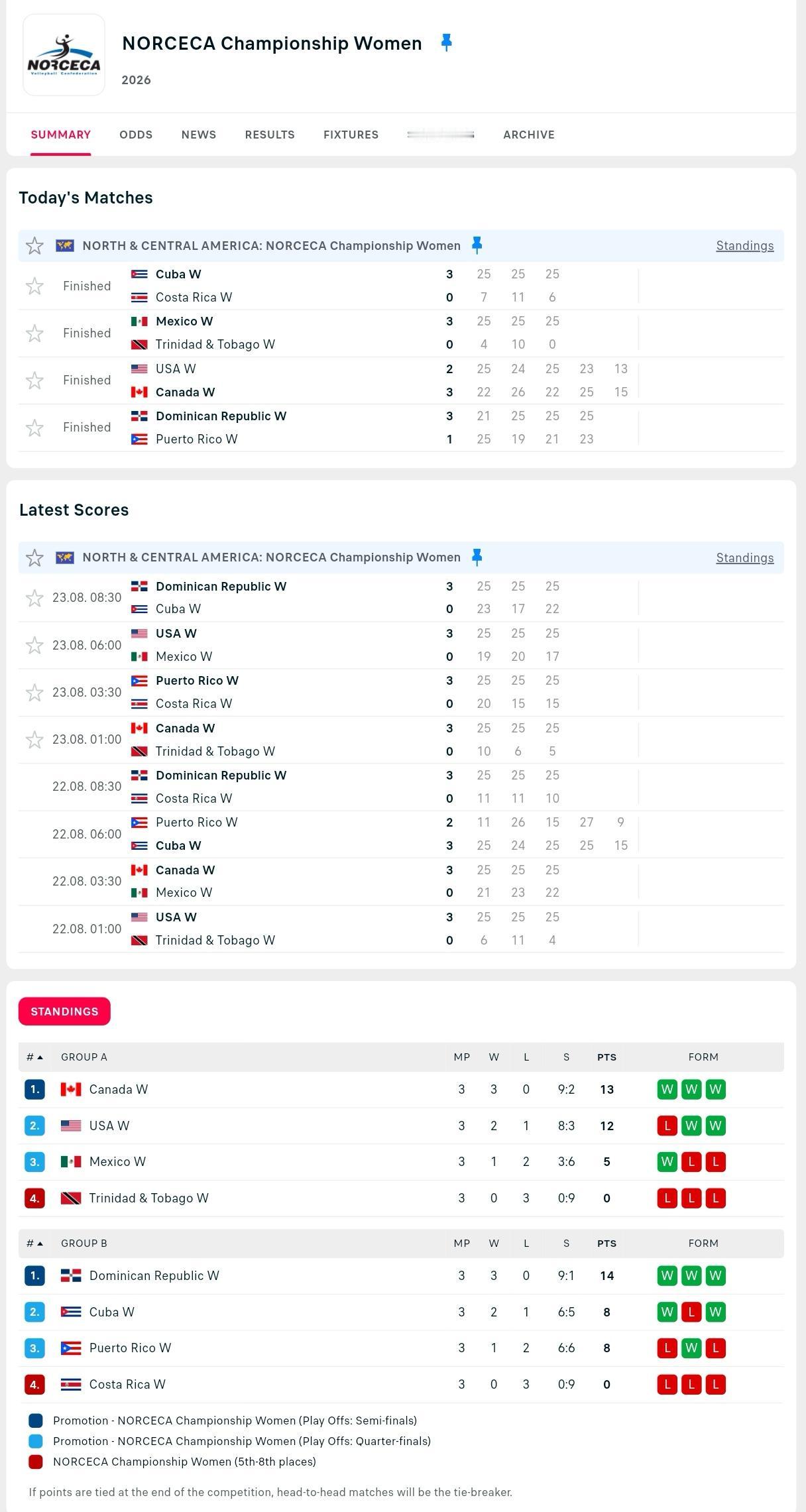Open the Fixtures tab
This screenshot has height=1512, width=806.
click(x=351, y=135)
